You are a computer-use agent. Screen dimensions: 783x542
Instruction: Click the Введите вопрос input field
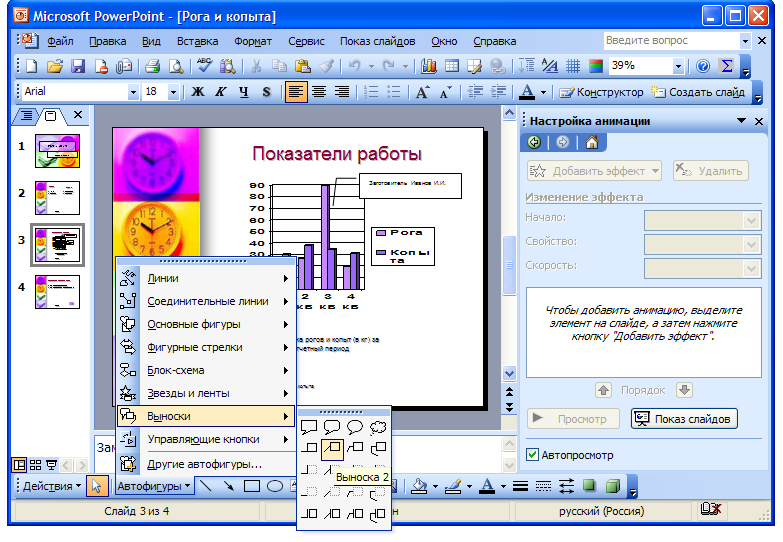(x=671, y=40)
